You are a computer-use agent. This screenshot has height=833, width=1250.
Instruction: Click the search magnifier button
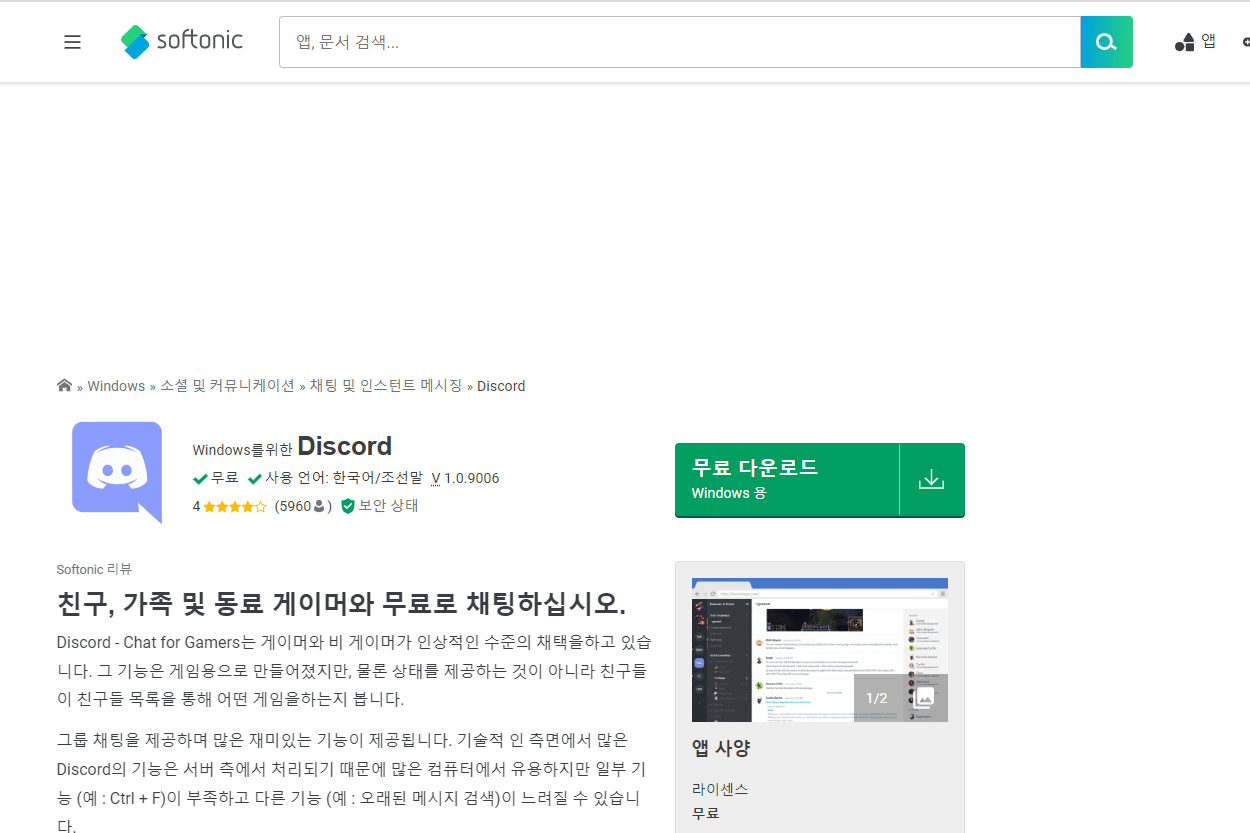tap(1106, 42)
